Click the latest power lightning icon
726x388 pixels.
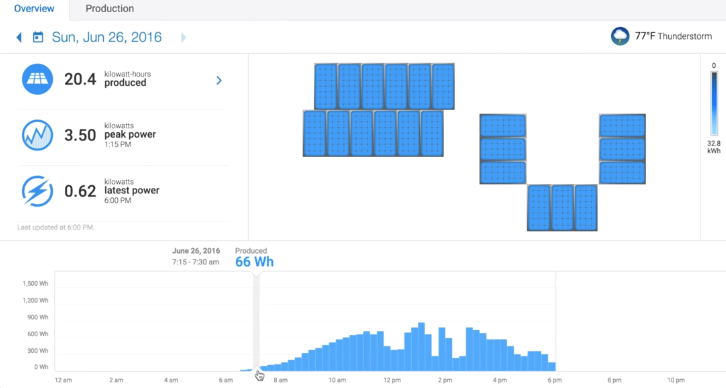(38, 191)
